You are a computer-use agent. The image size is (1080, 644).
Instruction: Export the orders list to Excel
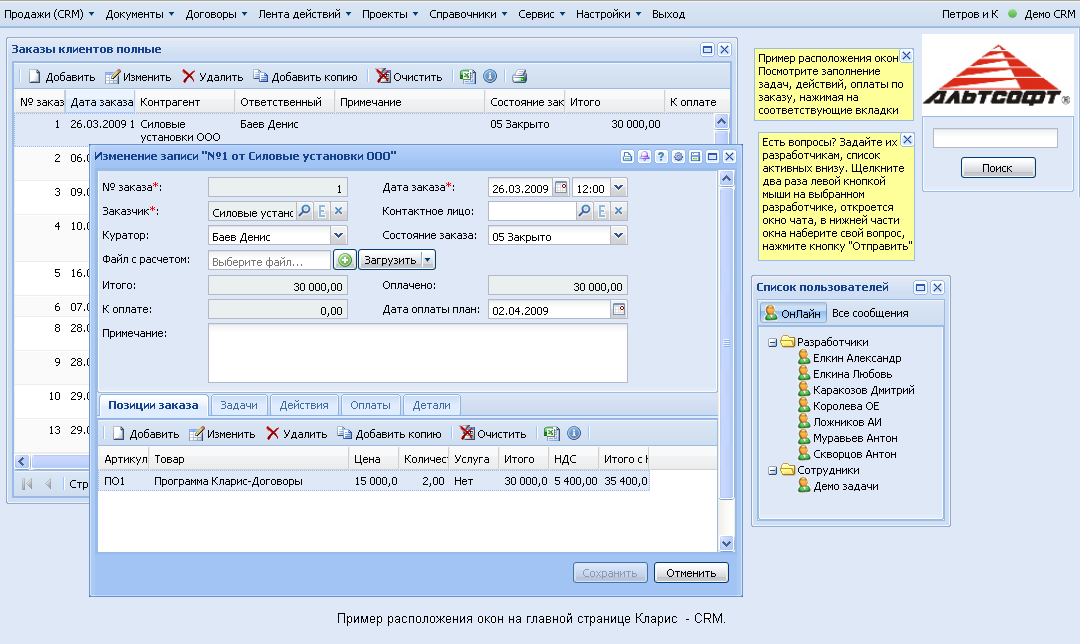pyautogui.click(x=466, y=76)
